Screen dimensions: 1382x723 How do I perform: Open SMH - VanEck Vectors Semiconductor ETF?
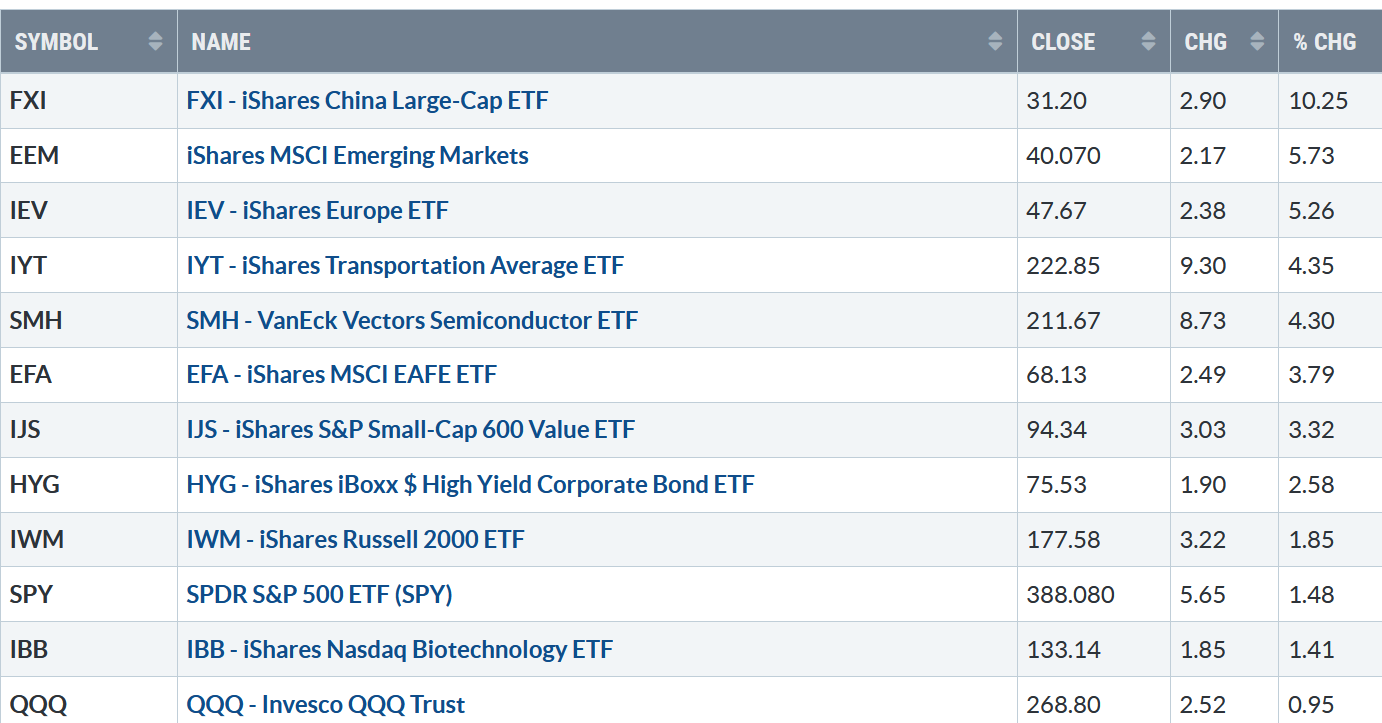coord(412,320)
